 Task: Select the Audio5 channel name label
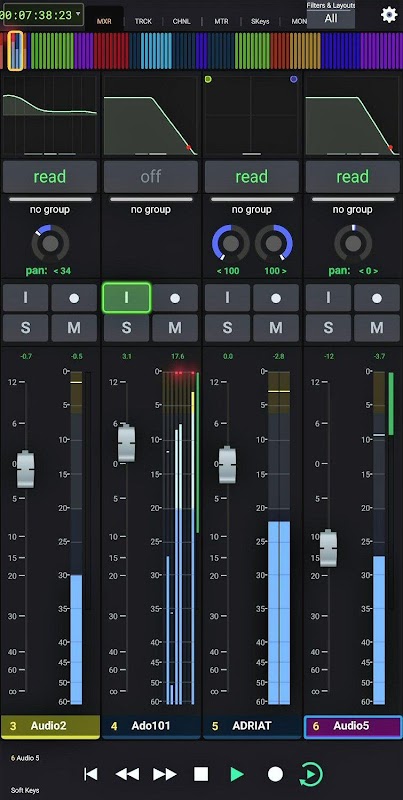click(x=352, y=726)
